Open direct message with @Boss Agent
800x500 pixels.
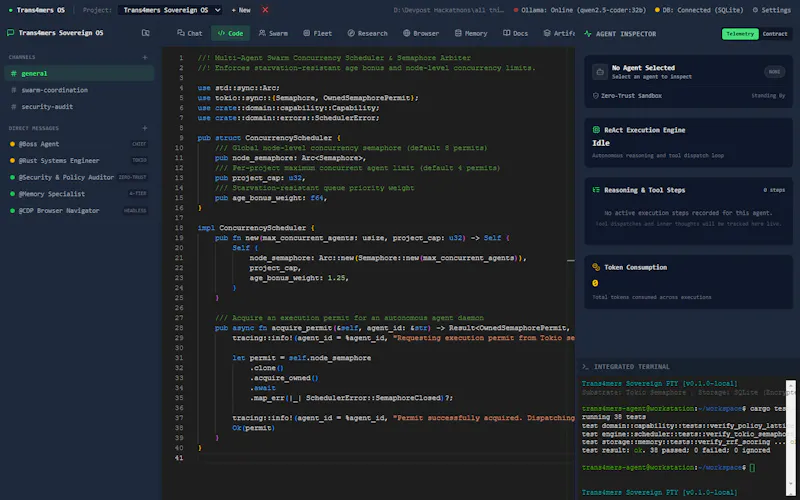pos(79,144)
